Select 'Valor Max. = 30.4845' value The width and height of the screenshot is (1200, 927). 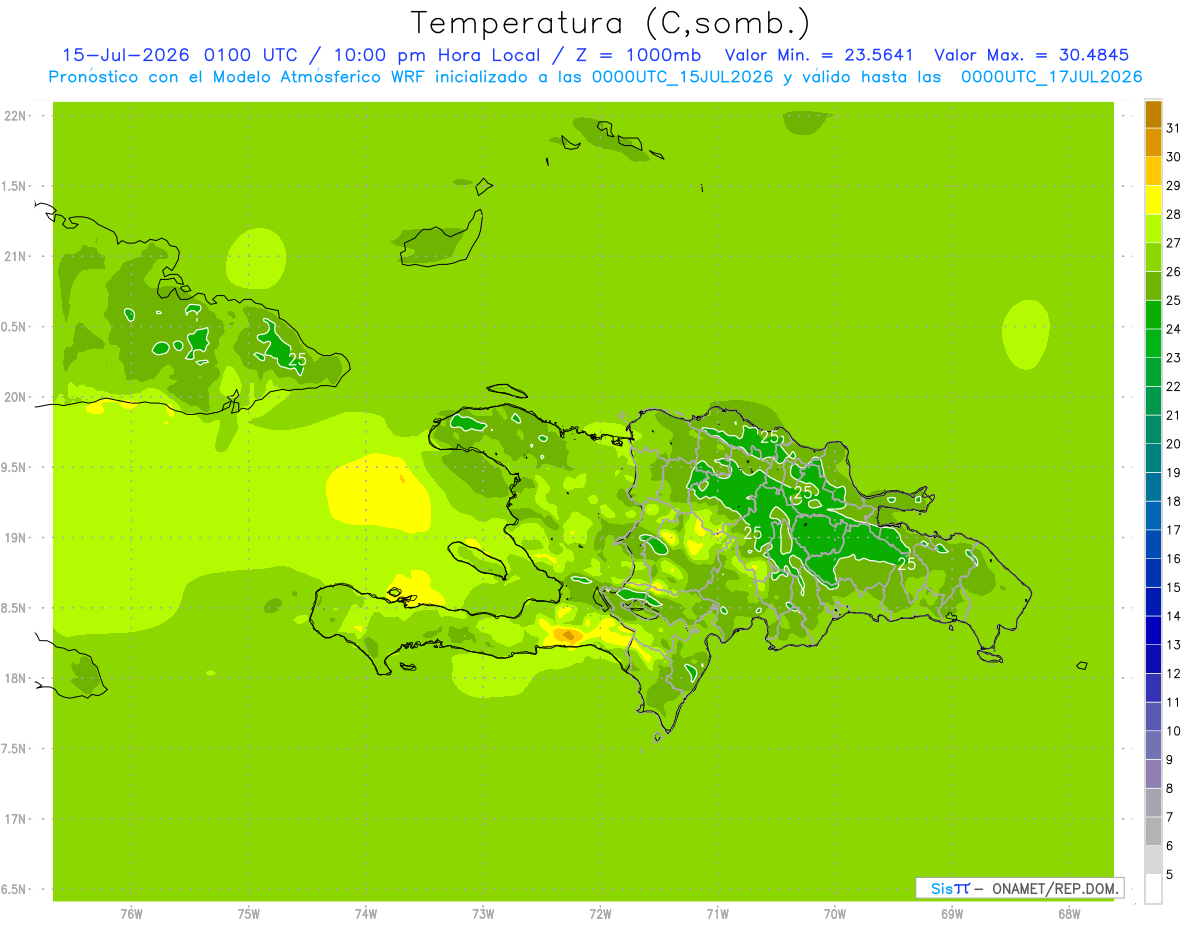[1032, 55]
